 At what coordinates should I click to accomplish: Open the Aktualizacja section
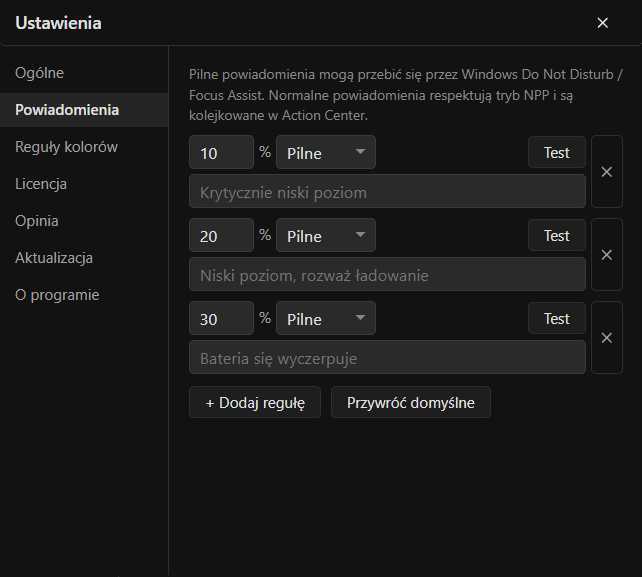click(84, 258)
